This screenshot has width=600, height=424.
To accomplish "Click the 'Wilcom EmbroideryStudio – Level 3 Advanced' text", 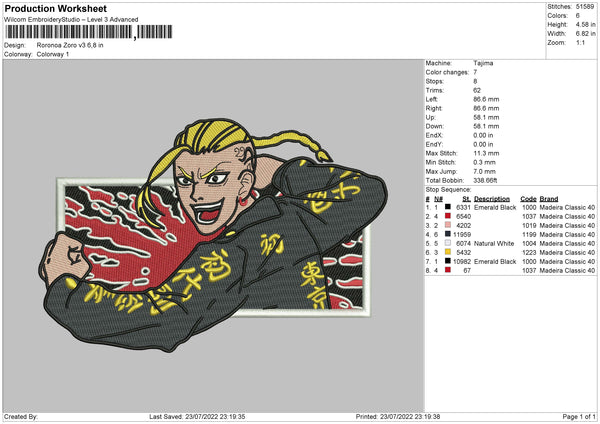I will (71, 20).
